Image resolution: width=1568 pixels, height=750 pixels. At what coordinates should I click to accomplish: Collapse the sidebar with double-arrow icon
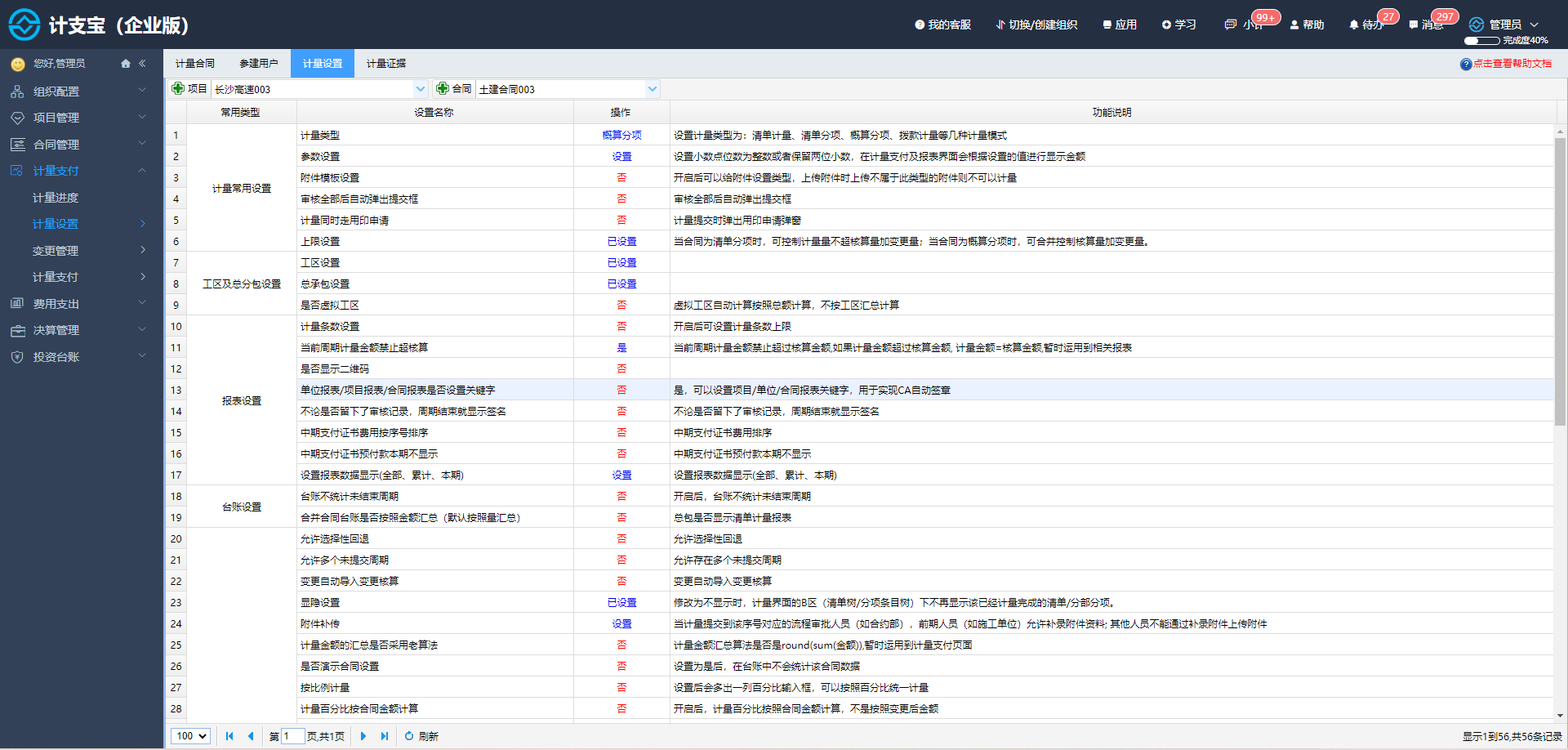pos(142,64)
